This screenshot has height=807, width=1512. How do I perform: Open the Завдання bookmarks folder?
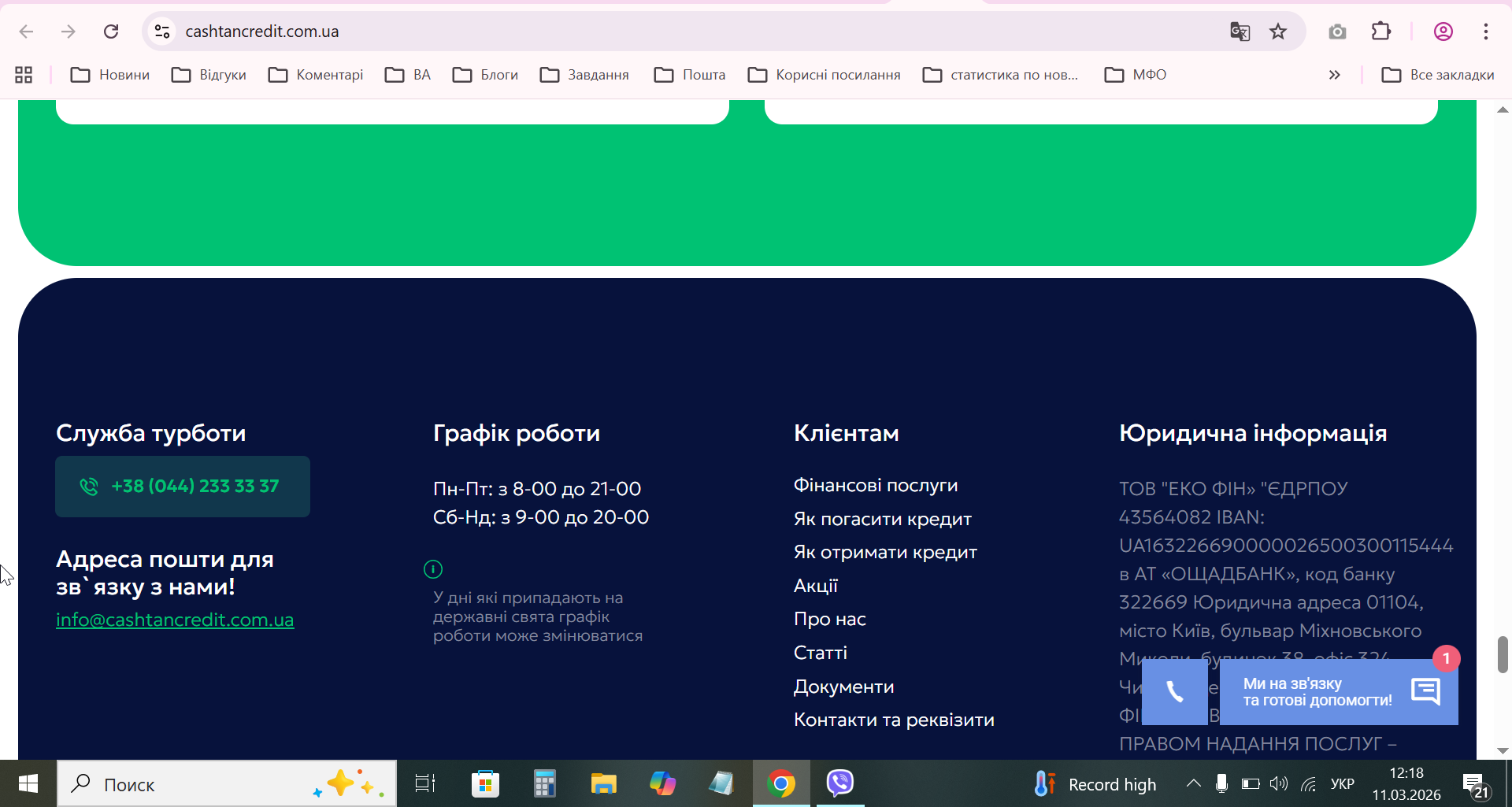pyautogui.click(x=585, y=75)
